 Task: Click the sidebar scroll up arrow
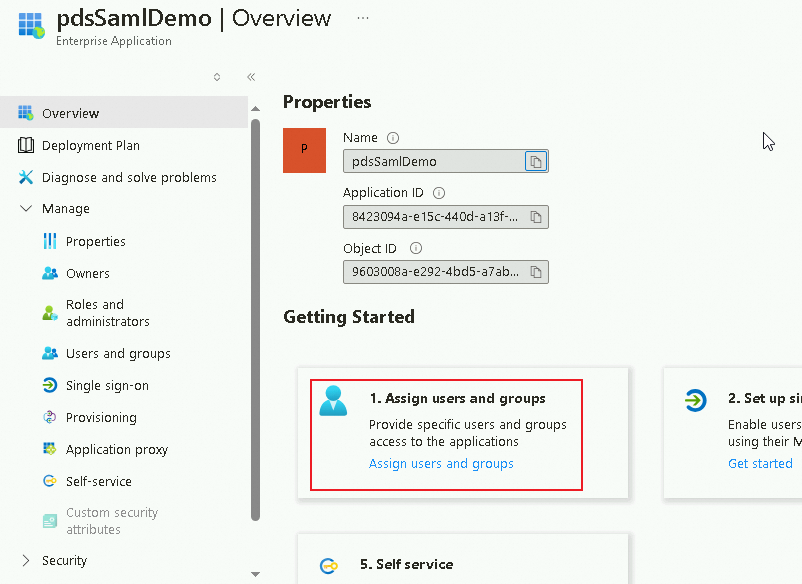(255, 109)
